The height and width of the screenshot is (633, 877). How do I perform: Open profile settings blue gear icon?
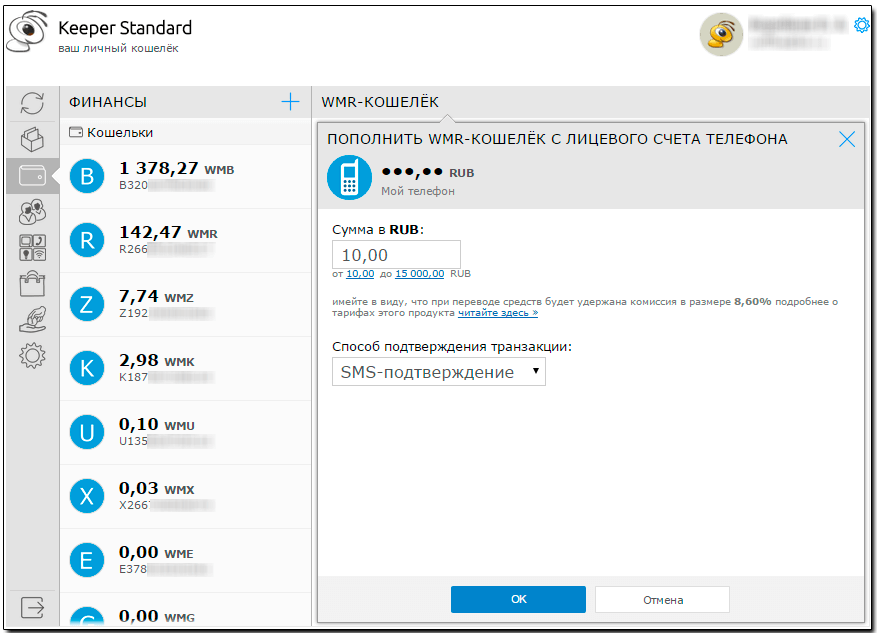[862, 25]
